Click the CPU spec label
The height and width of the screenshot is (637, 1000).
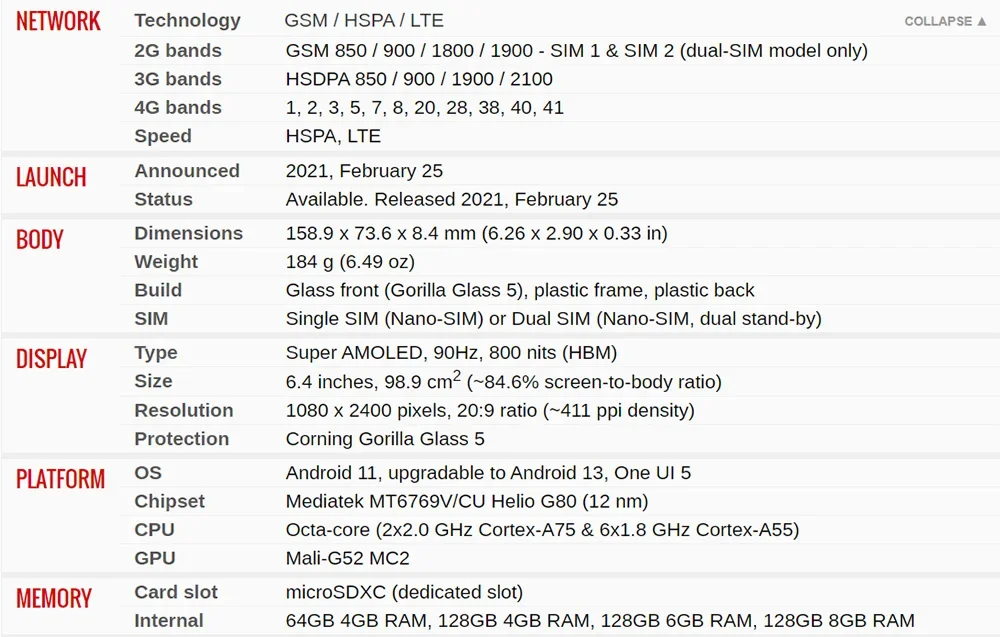155,530
